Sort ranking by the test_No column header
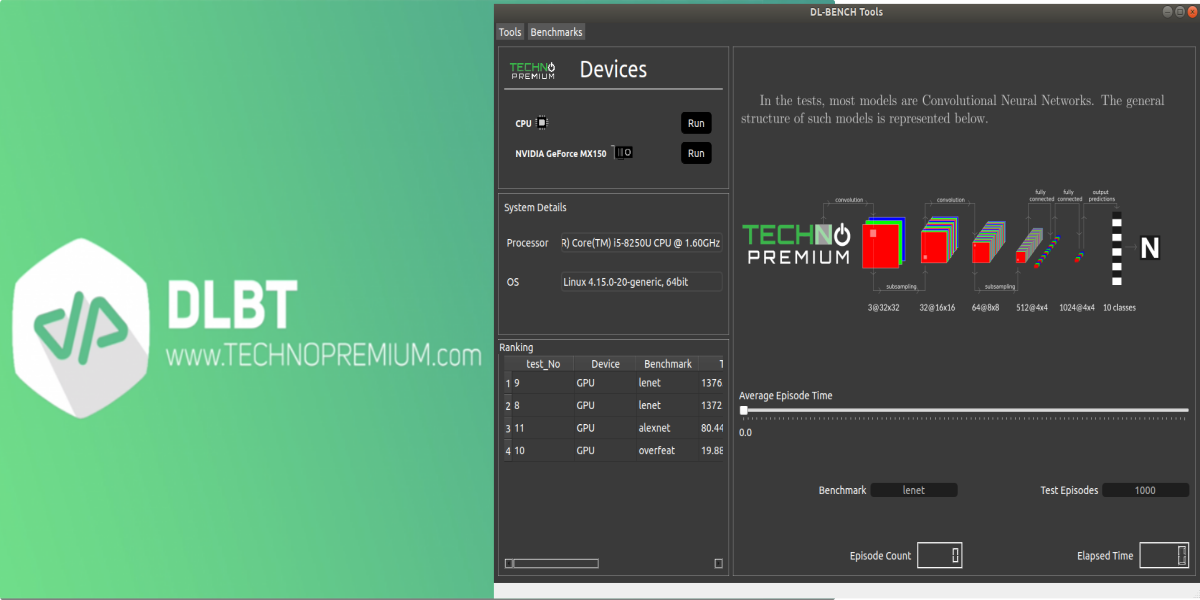Image resolution: width=1200 pixels, height=600 pixels. pyautogui.click(x=543, y=364)
